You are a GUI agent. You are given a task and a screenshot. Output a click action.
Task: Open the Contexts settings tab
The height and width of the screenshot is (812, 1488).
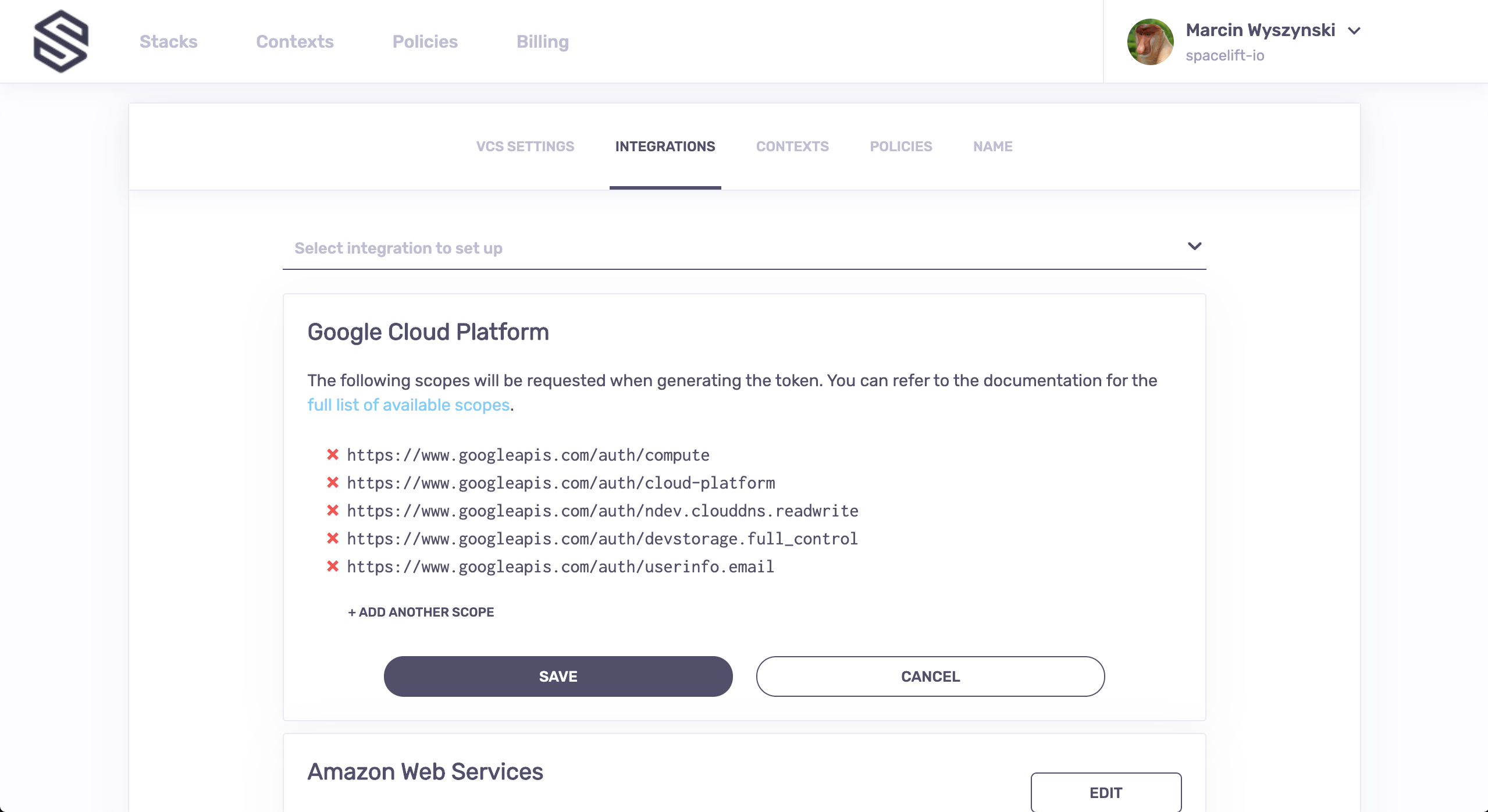792,147
